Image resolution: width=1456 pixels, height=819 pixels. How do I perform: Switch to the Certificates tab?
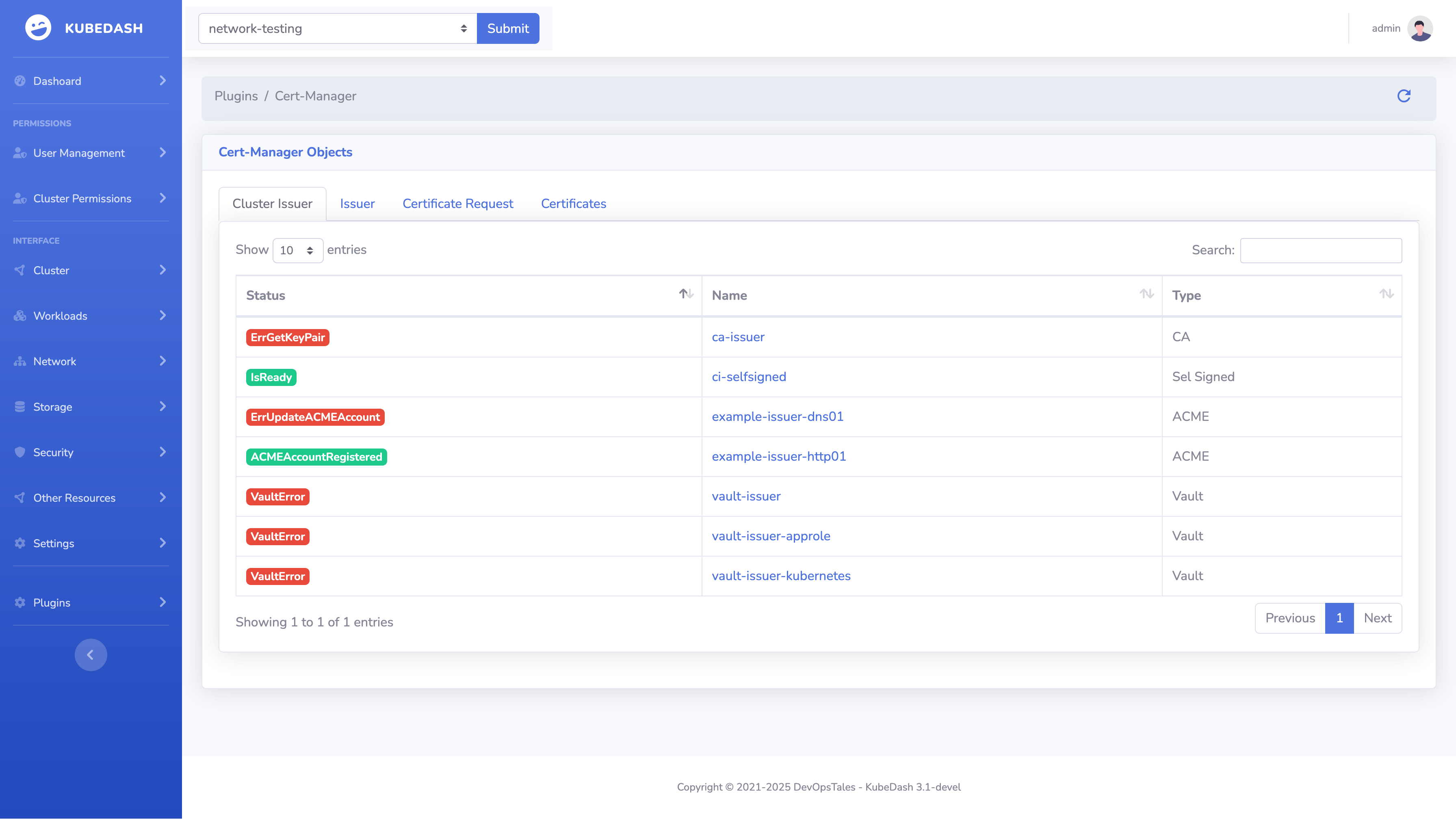(573, 204)
